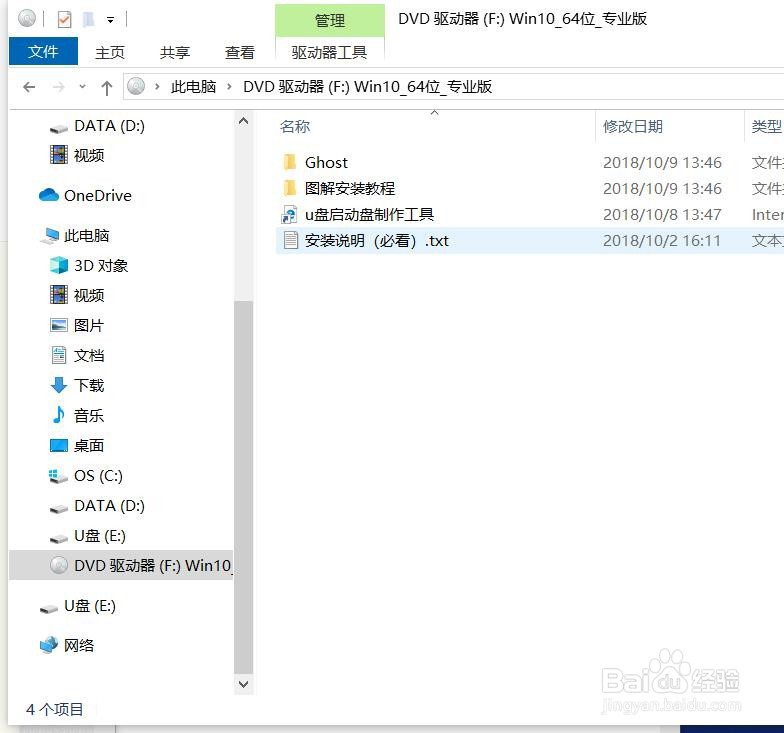Click the 音乐 note icon
784x733 pixels.
59,414
